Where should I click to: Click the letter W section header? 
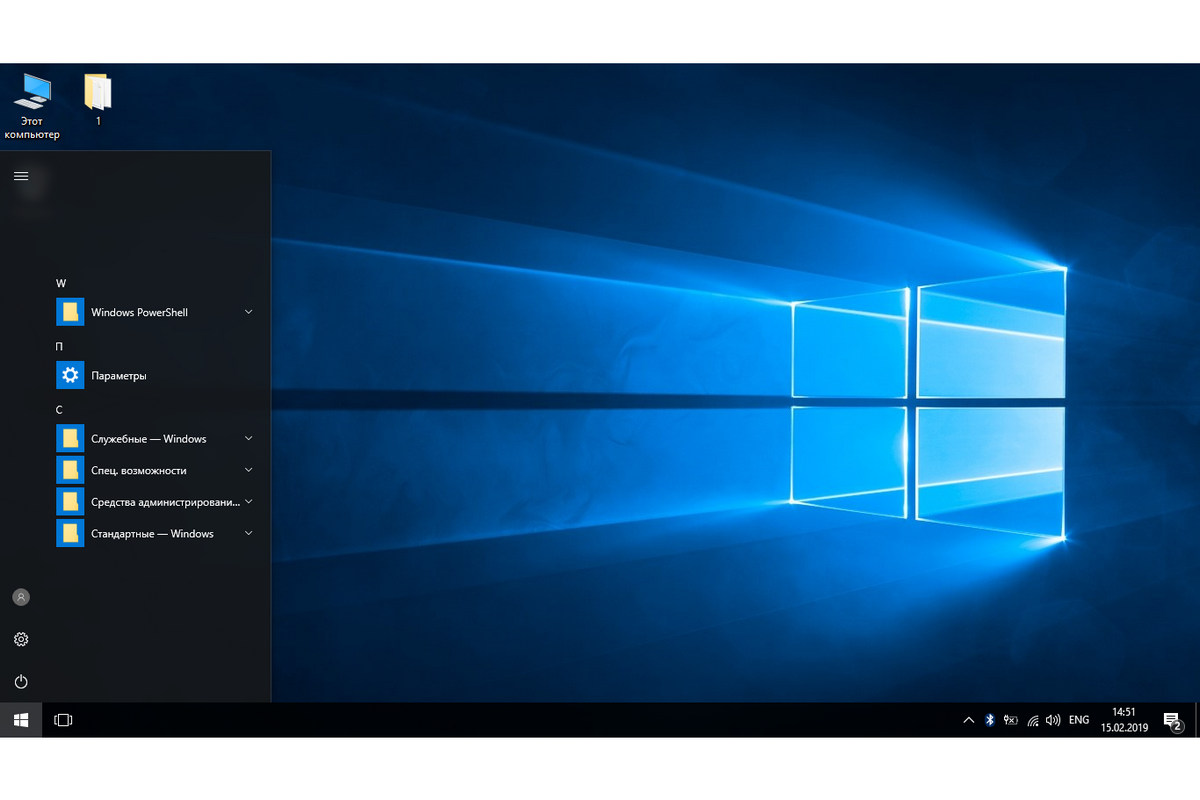click(x=61, y=284)
